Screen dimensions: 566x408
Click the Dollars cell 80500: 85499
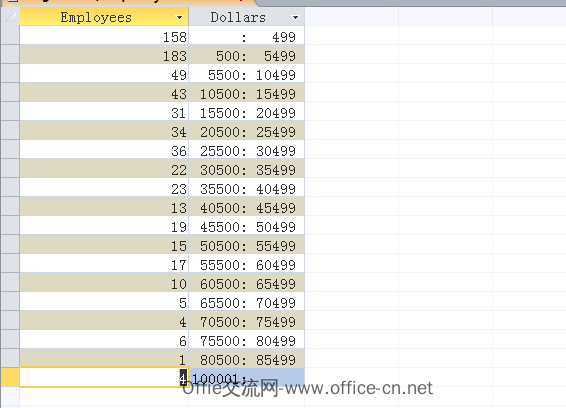247,359
